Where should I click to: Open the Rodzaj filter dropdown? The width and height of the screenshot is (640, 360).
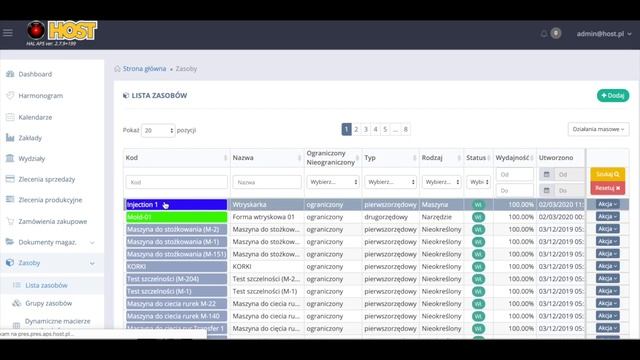tap(441, 182)
